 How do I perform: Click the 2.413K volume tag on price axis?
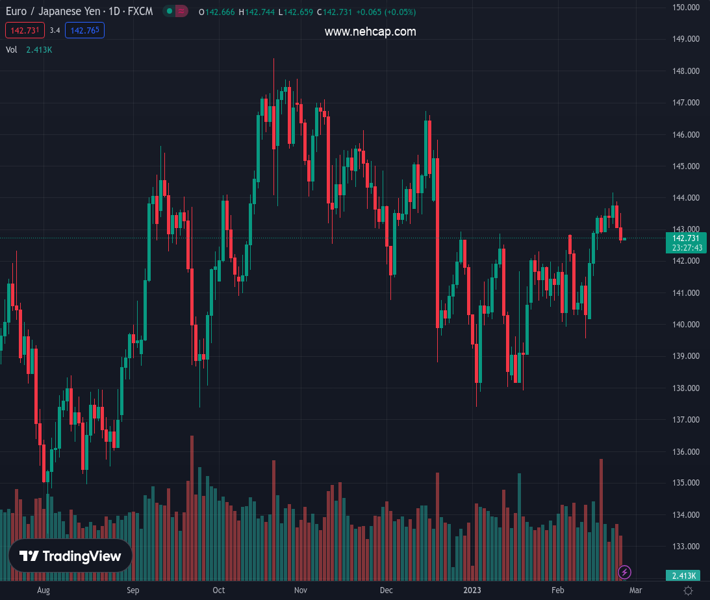685,576
